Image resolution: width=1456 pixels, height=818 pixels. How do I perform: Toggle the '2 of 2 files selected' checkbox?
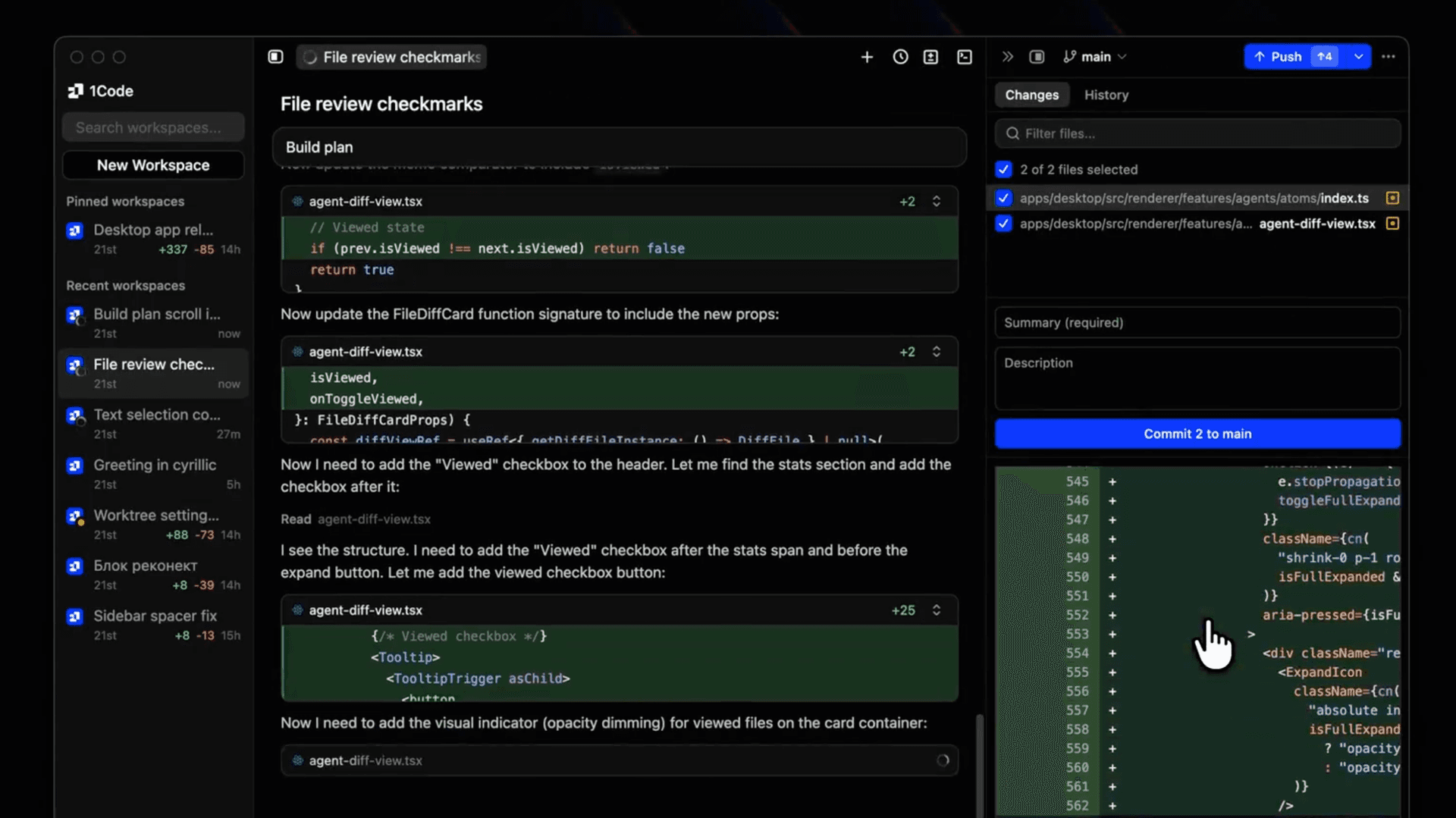point(1003,169)
